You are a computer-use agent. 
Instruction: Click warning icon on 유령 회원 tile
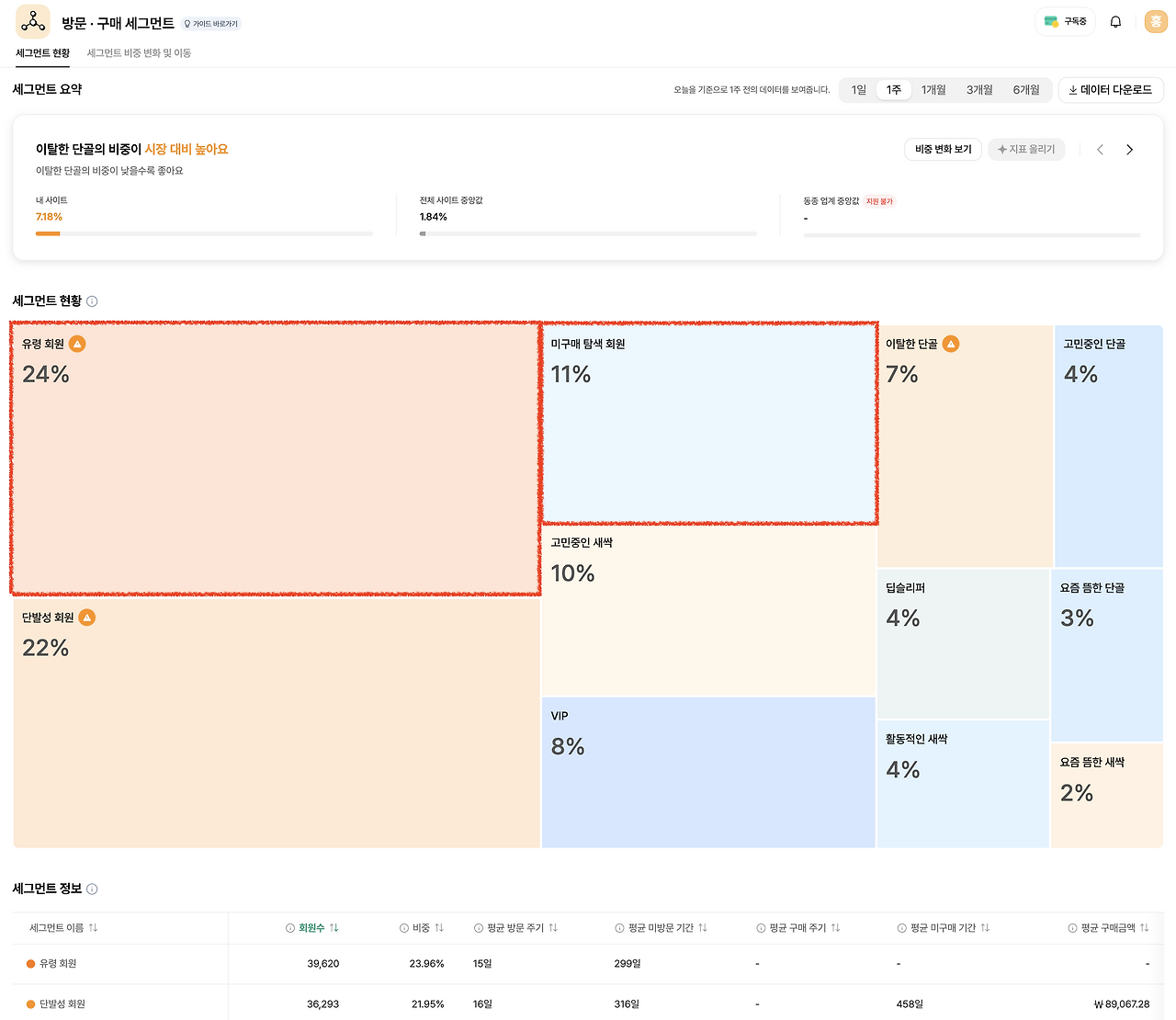77,344
